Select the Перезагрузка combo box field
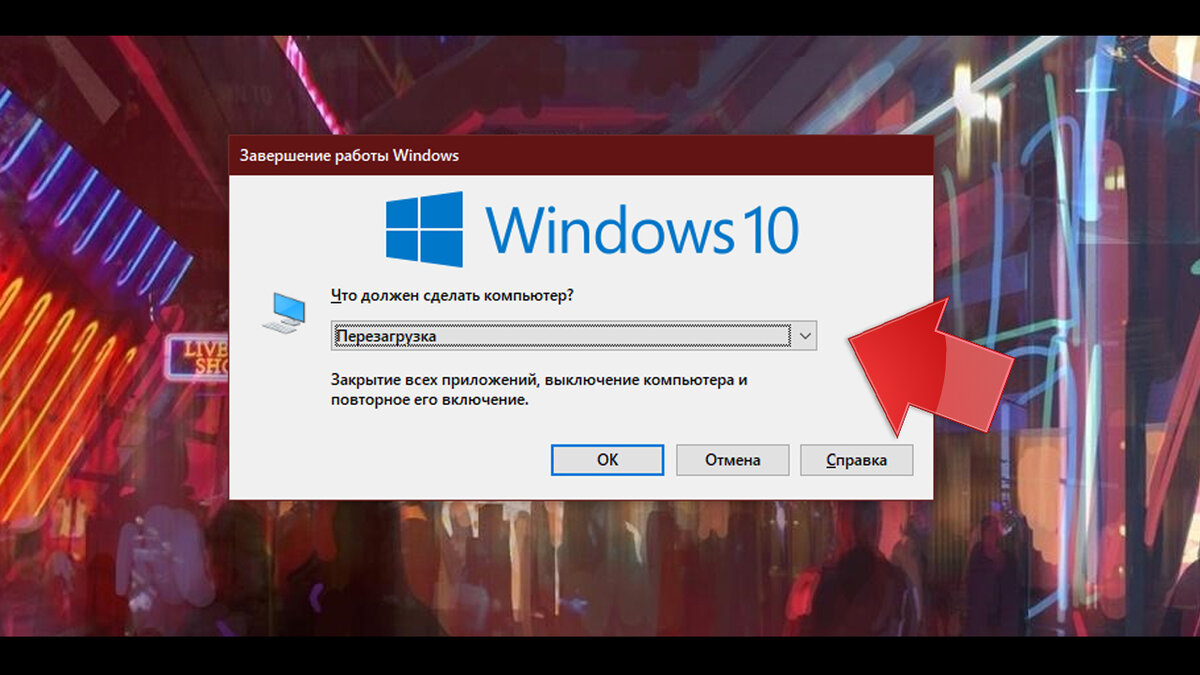1200x675 pixels. click(574, 336)
